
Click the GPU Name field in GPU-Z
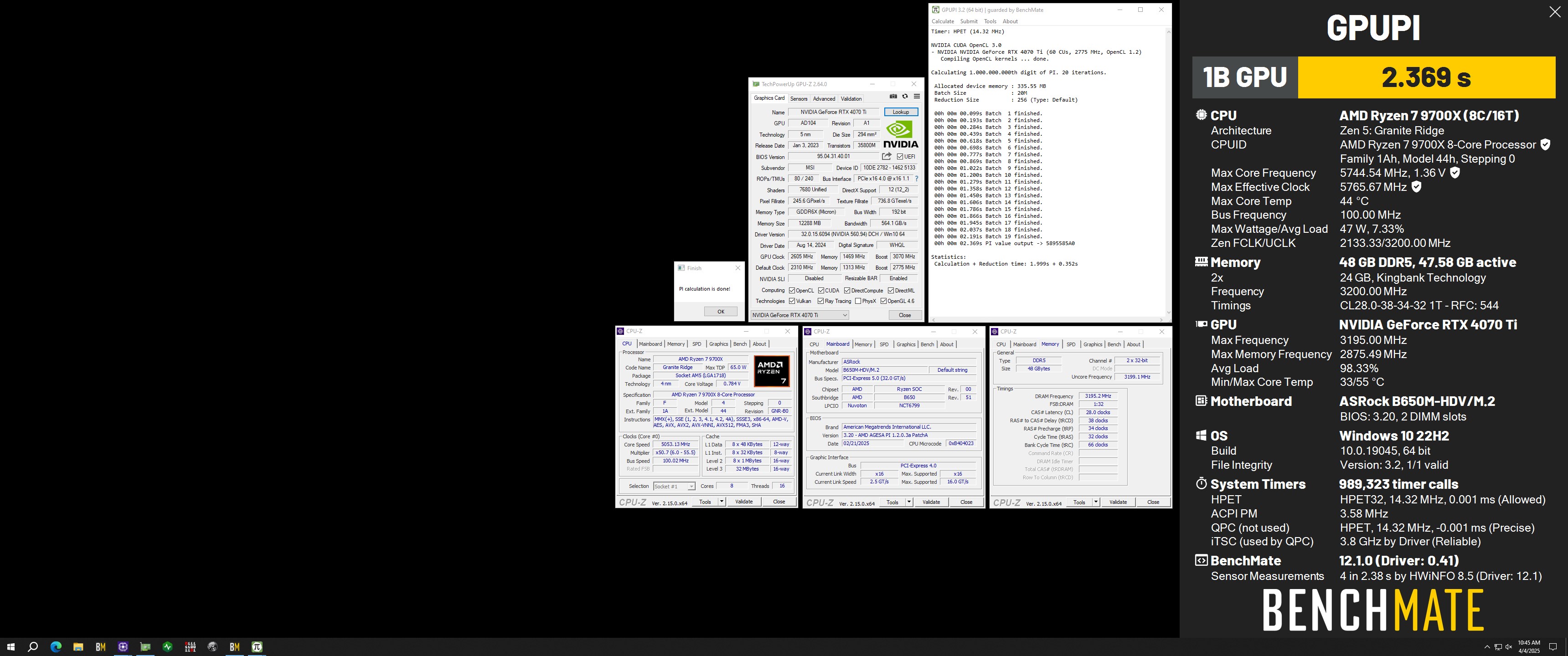833,112
